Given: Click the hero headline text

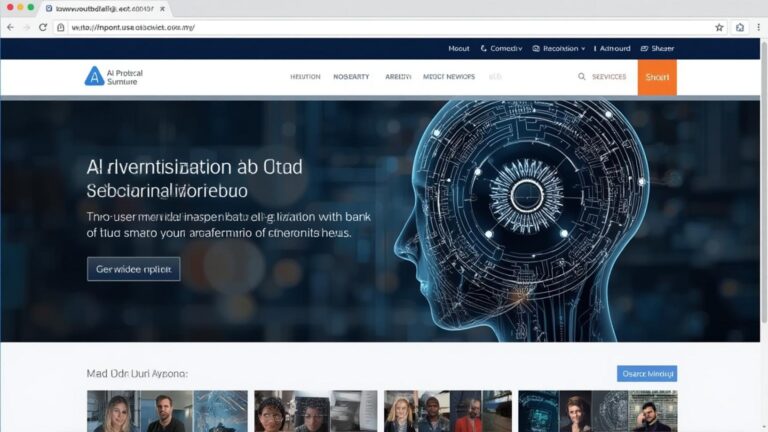Looking at the screenshot, I should [x=194, y=178].
